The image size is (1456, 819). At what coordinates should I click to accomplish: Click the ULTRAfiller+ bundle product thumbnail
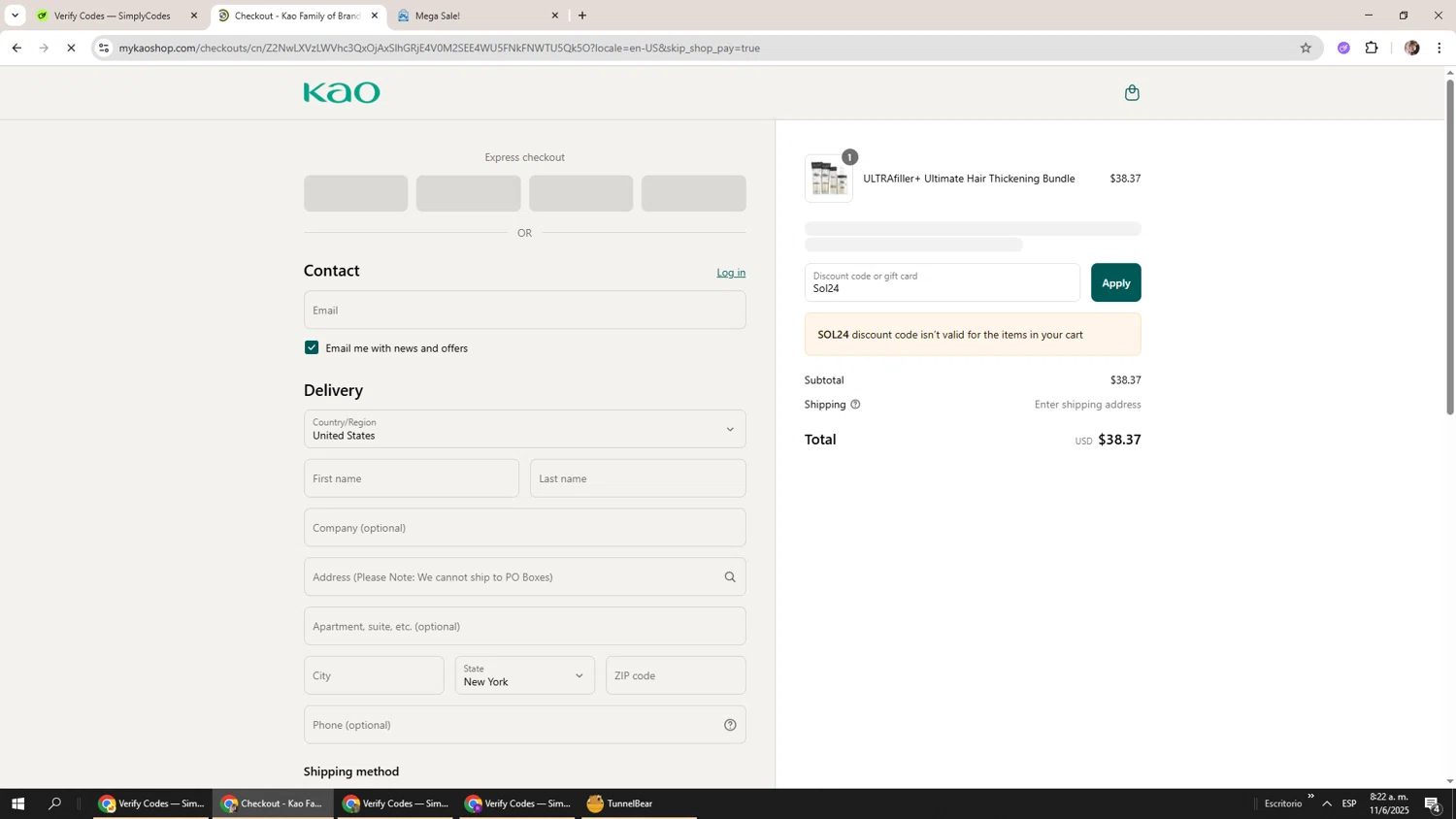pos(829,179)
